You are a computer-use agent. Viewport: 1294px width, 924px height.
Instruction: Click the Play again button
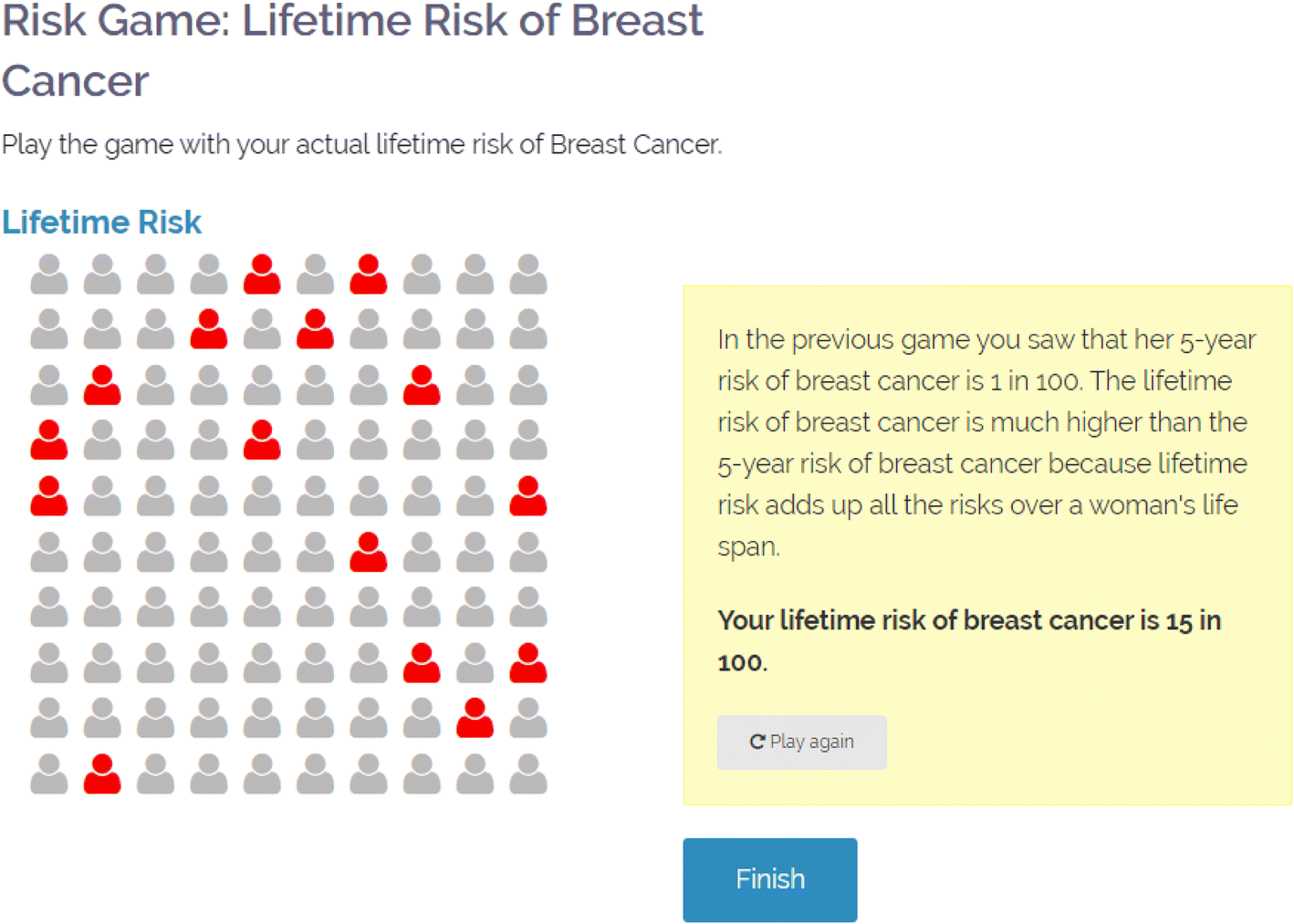[801, 742]
